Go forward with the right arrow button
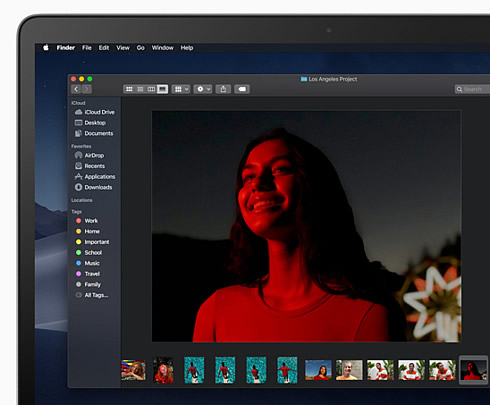Viewport: 490px width, 405px height. point(87,89)
